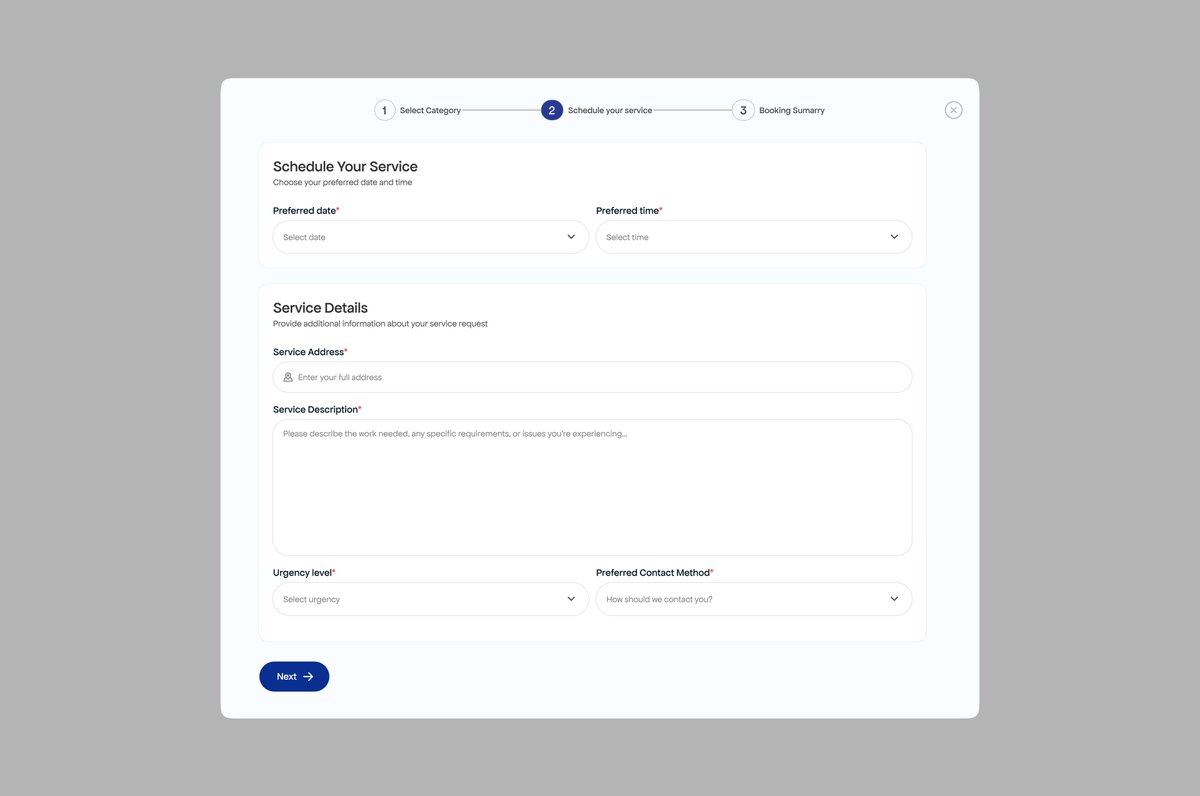Open the Schedule your service step label

pyautogui.click(x=610, y=111)
